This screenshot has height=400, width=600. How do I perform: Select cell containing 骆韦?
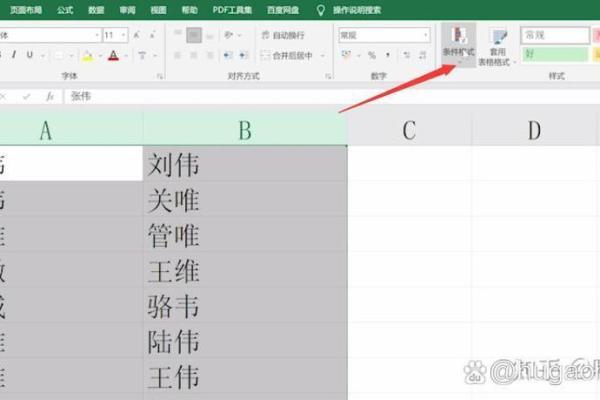[x=245, y=305]
